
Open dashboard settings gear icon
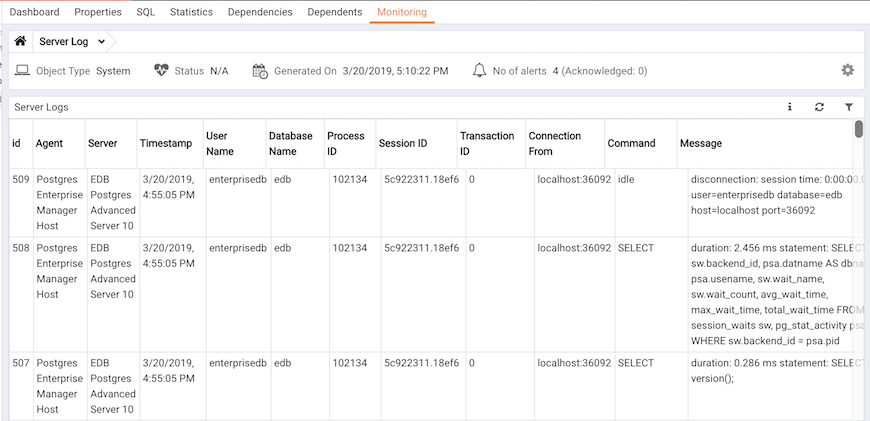point(847,70)
